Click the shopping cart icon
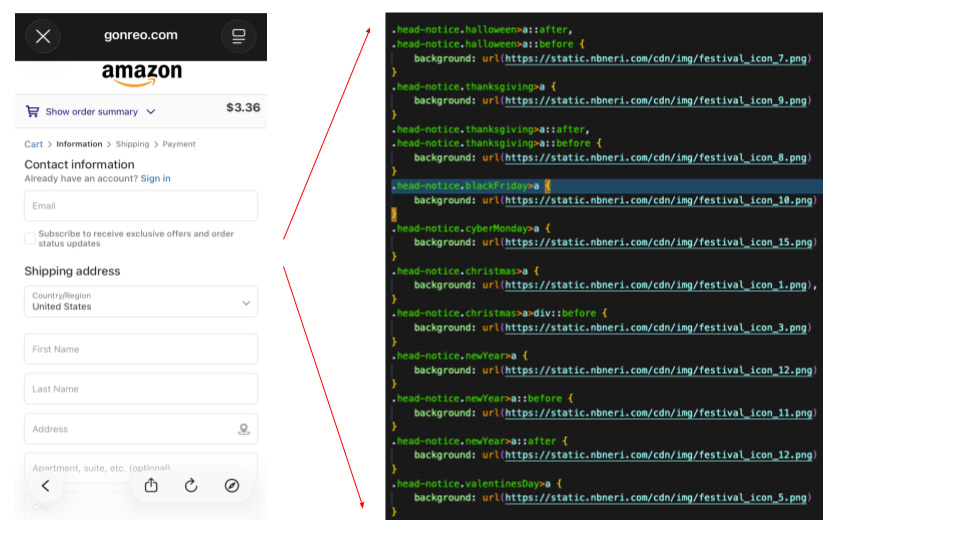The width and height of the screenshot is (960, 540). point(32,111)
